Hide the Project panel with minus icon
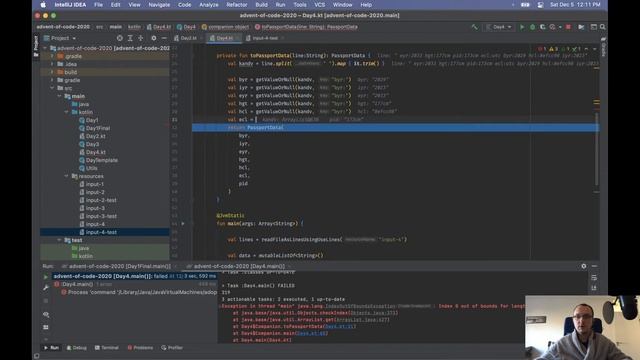The image size is (640, 360). [x=164, y=38]
